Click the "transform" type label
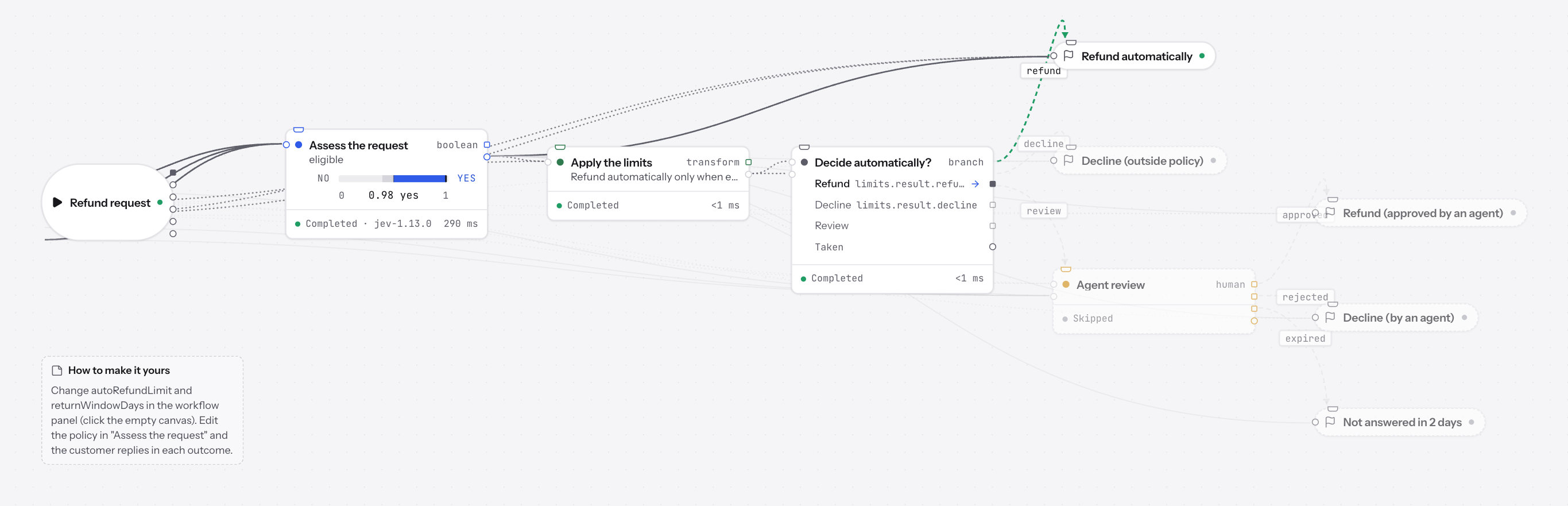The image size is (1568, 506). point(712,162)
